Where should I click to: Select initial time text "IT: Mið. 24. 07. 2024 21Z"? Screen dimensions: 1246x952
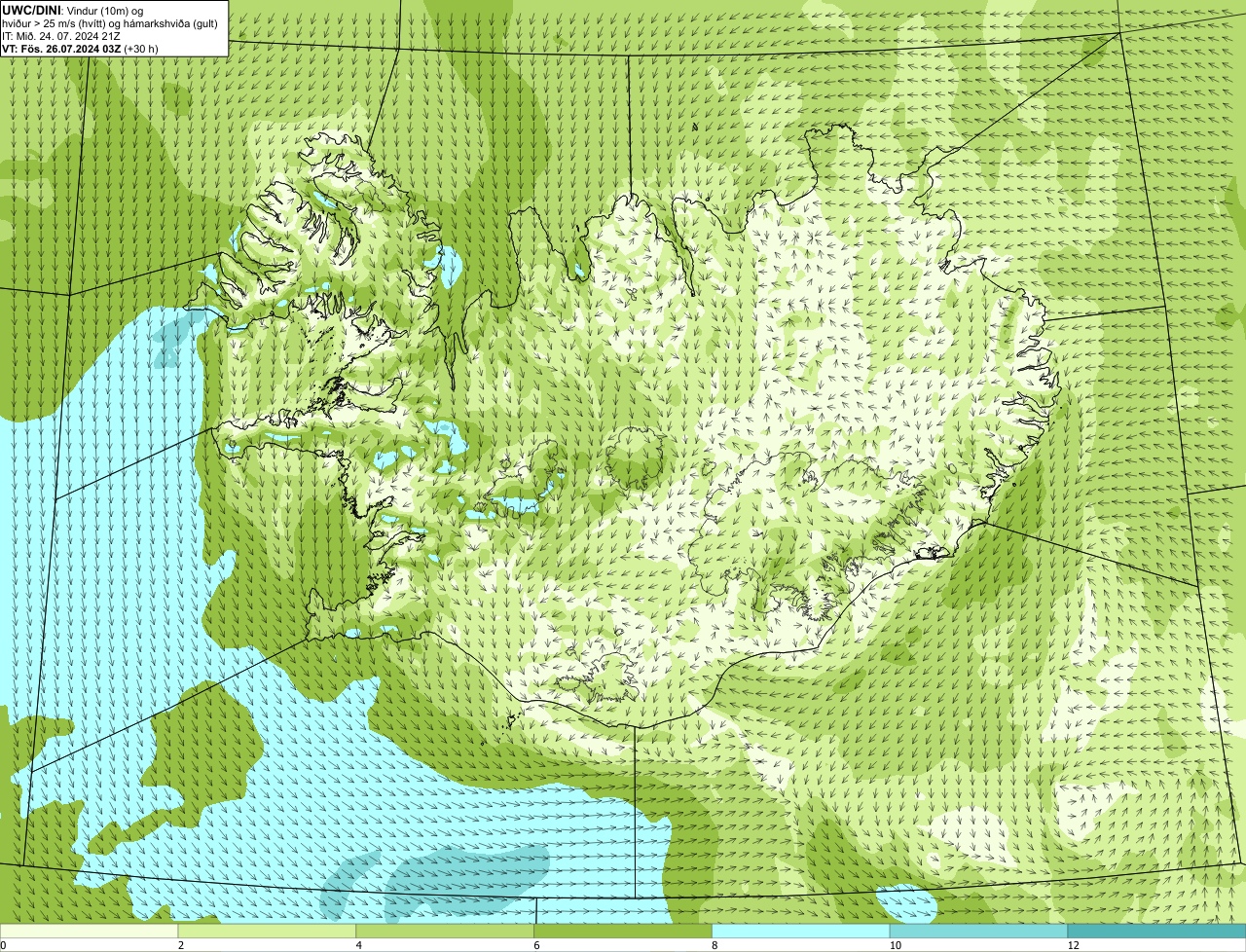(61, 35)
